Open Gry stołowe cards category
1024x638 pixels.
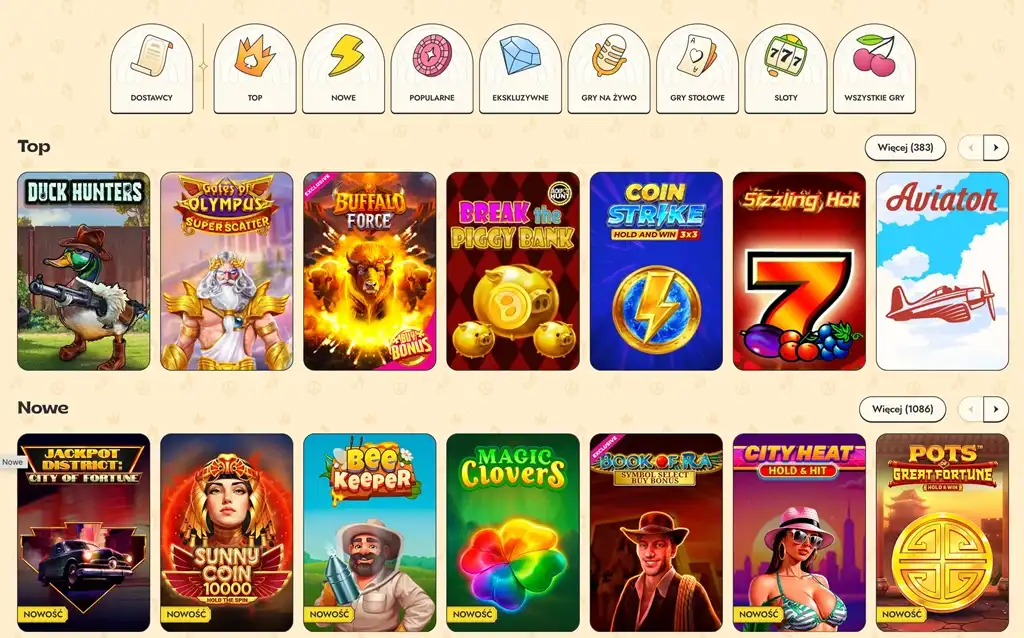pos(697,69)
